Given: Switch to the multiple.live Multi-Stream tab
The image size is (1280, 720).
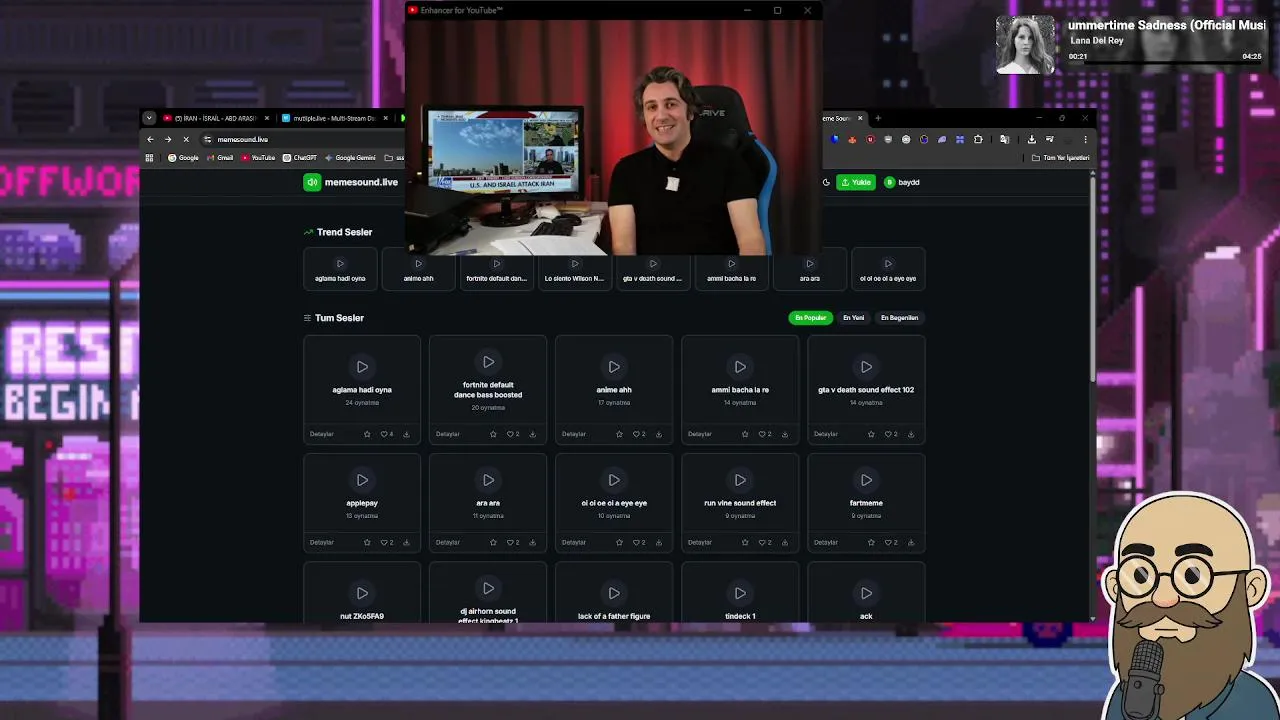Looking at the screenshot, I should [x=334, y=118].
